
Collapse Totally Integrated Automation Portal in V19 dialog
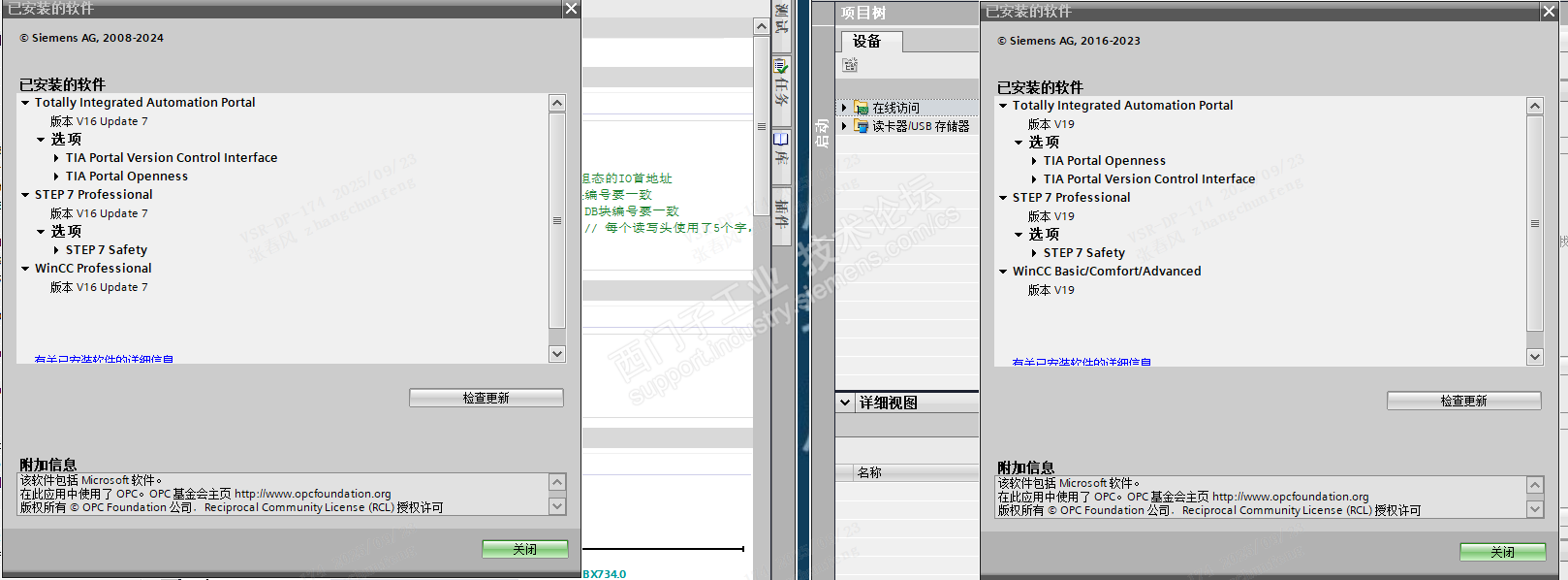pos(1003,106)
